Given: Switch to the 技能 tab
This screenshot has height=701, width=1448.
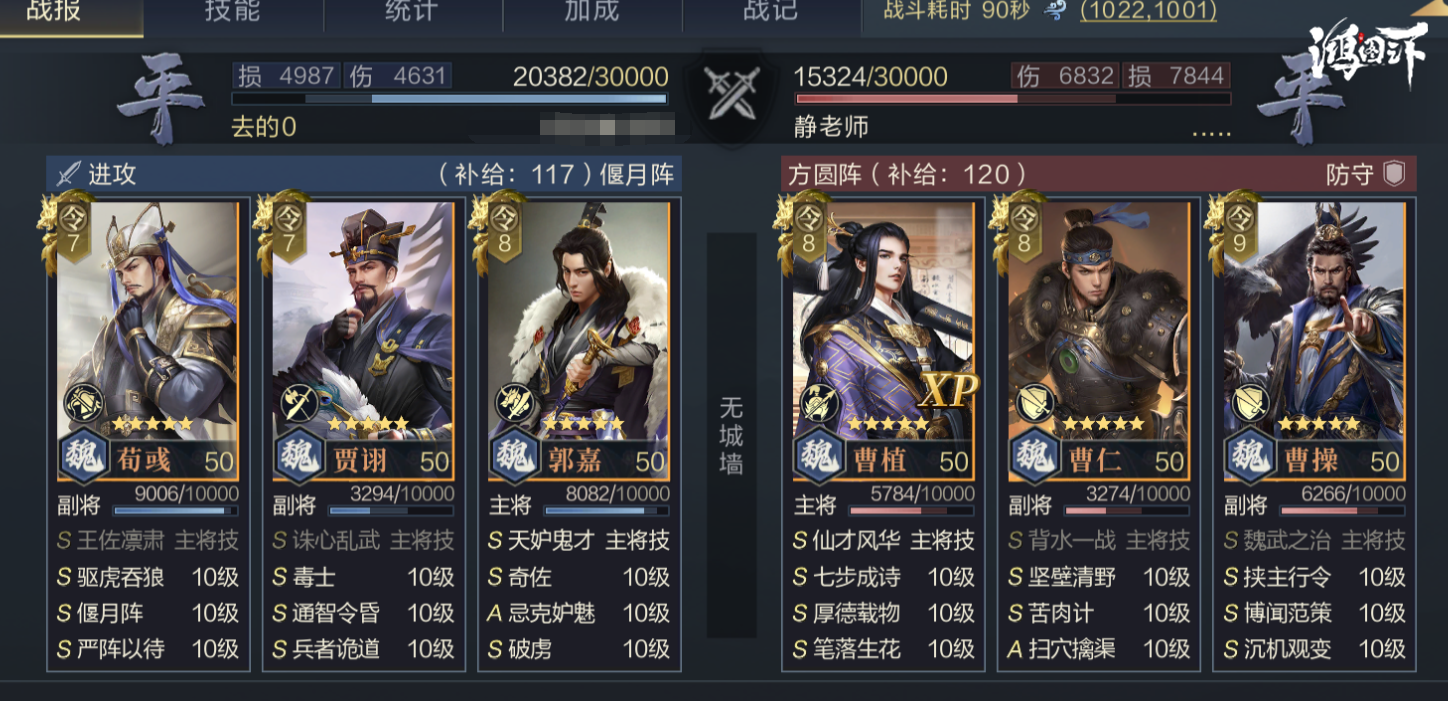Looking at the screenshot, I should pos(233,12).
